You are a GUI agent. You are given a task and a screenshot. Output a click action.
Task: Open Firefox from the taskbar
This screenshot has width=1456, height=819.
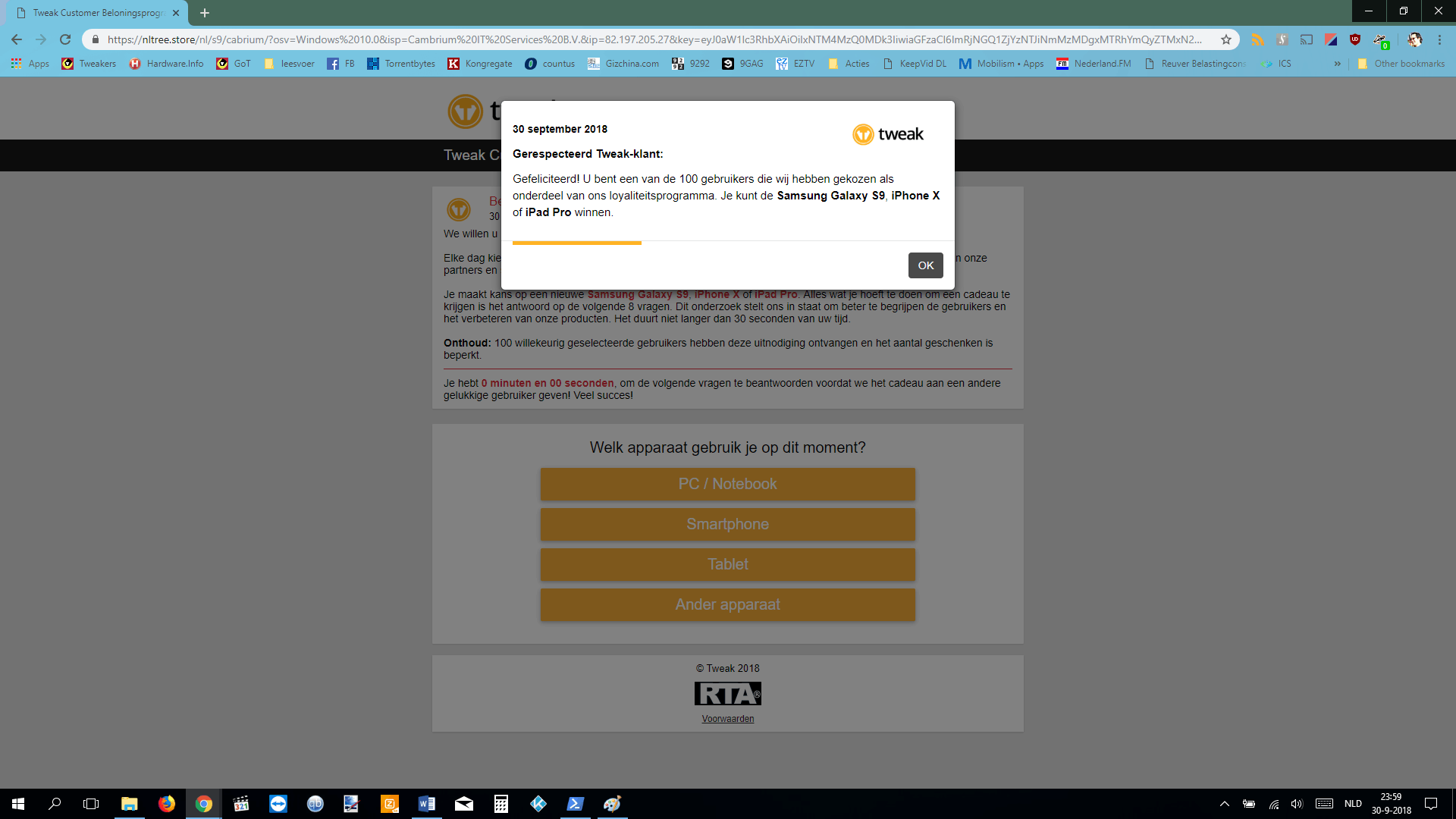[166, 804]
